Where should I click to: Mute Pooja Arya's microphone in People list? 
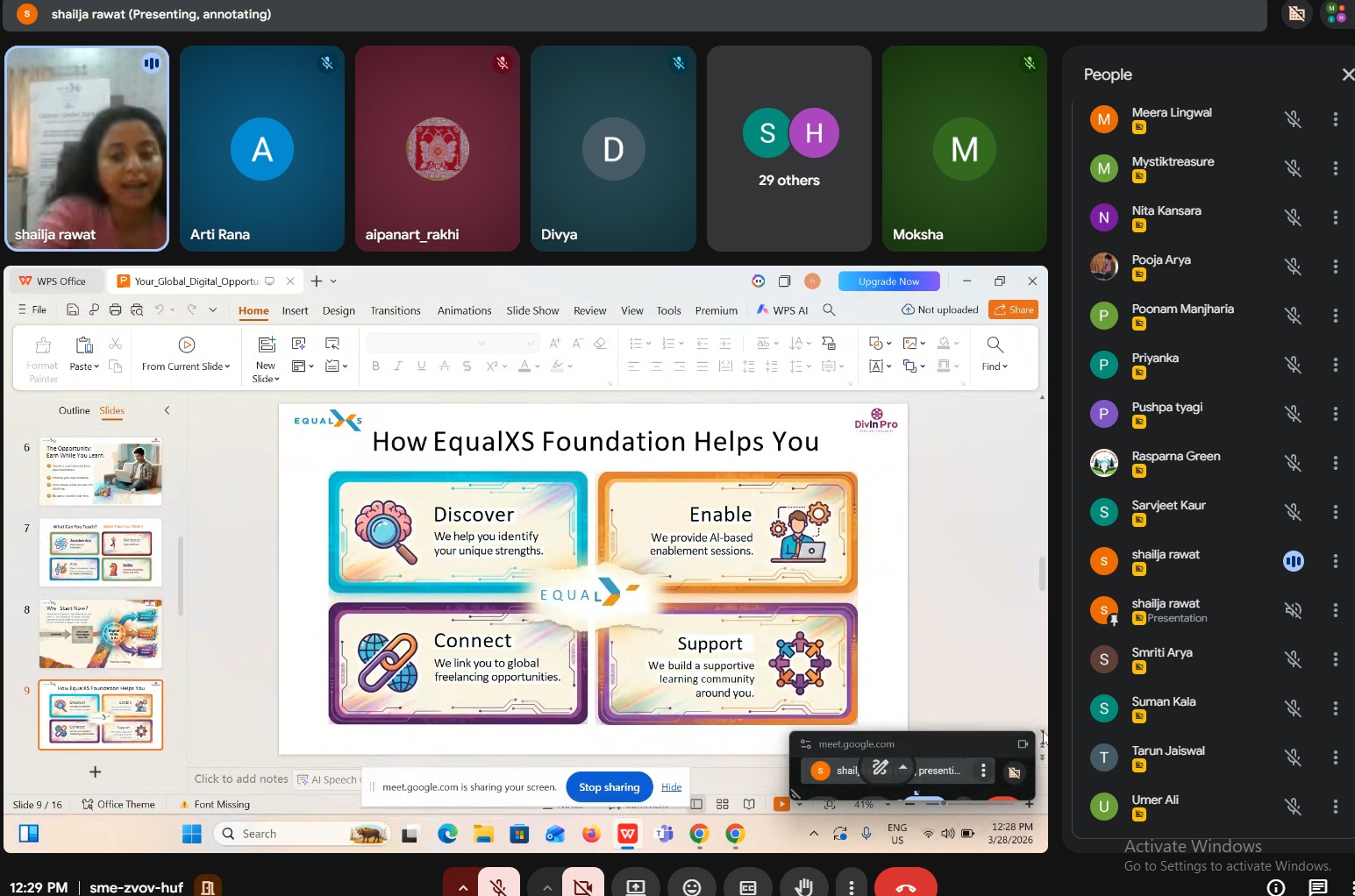point(1293,267)
